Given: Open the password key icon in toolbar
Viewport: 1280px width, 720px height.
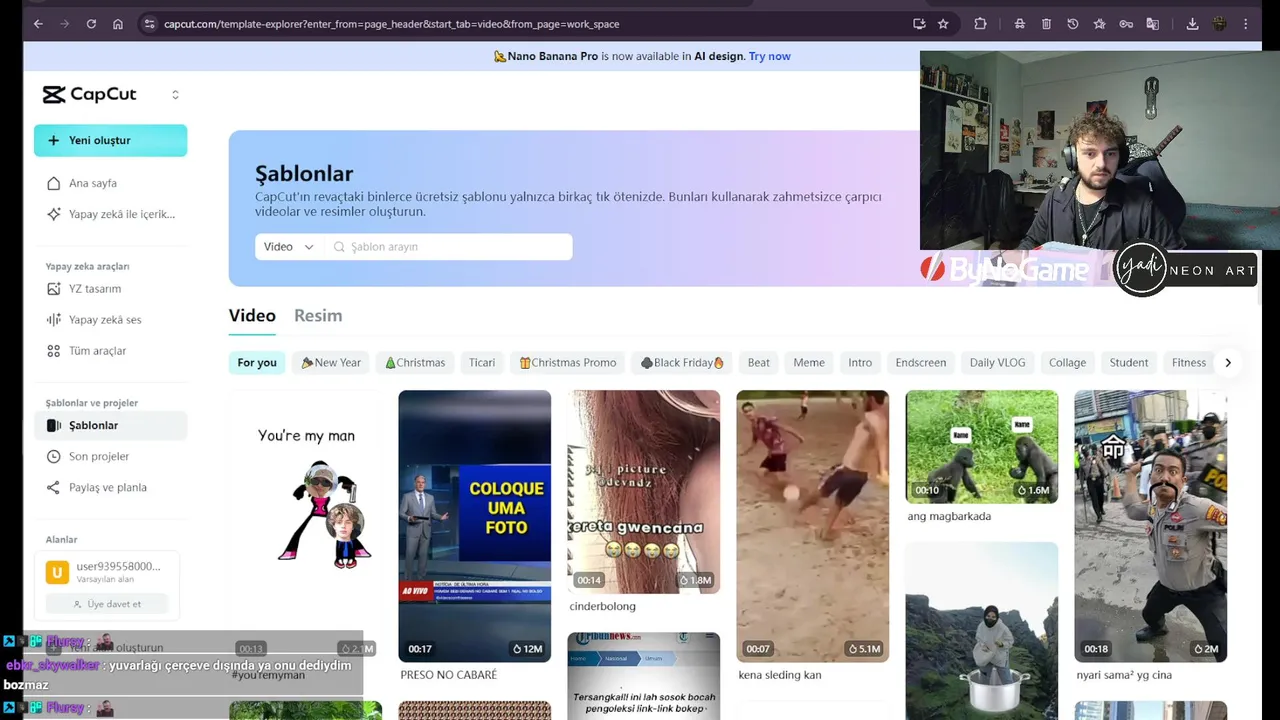Looking at the screenshot, I should pos(1126,24).
